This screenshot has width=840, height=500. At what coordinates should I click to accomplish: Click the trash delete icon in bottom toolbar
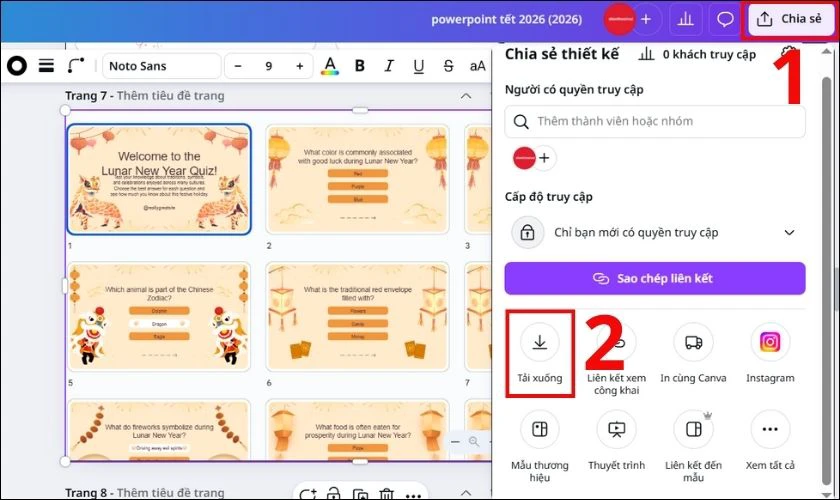coord(386,494)
